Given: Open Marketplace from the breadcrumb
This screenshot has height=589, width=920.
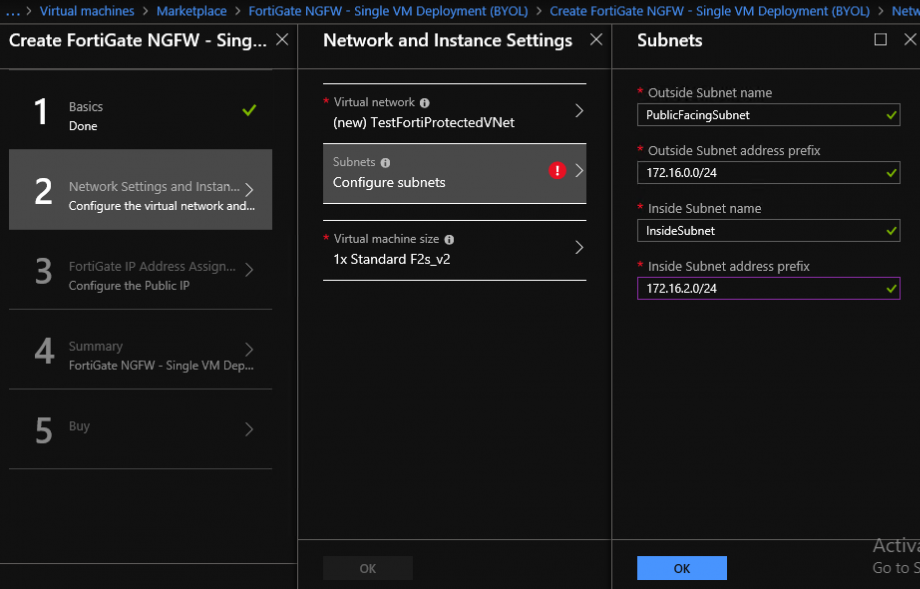Looking at the screenshot, I should click(191, 11).
